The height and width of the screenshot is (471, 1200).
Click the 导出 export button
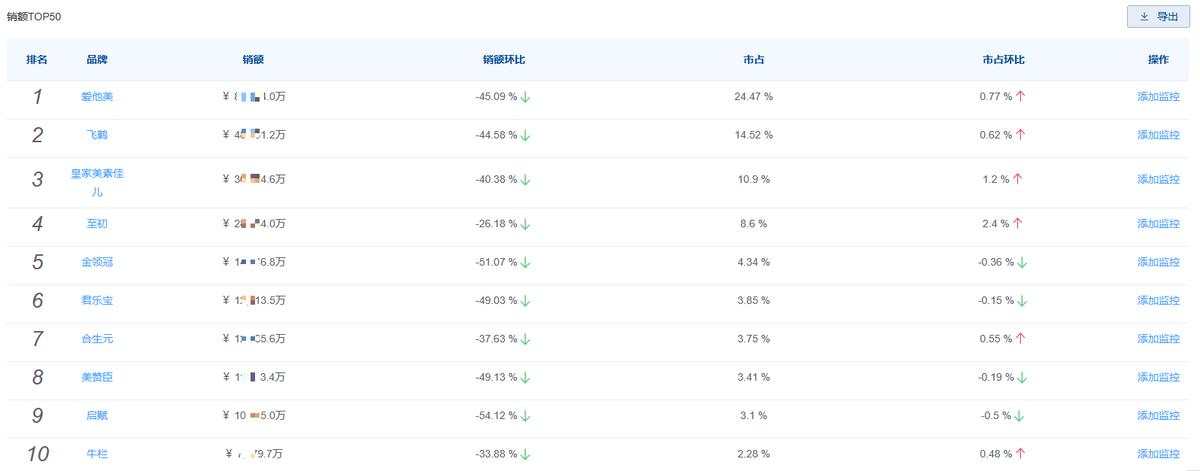[1158, 17]
